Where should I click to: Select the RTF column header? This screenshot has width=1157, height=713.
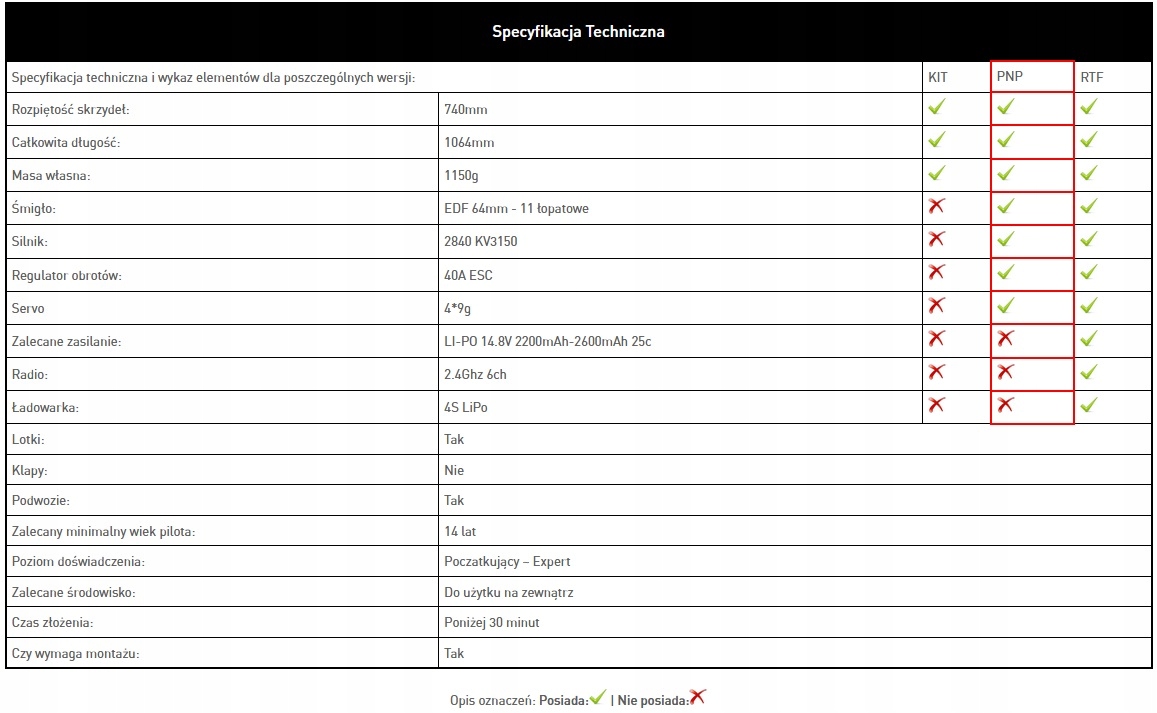click(x=1091, y=77)
